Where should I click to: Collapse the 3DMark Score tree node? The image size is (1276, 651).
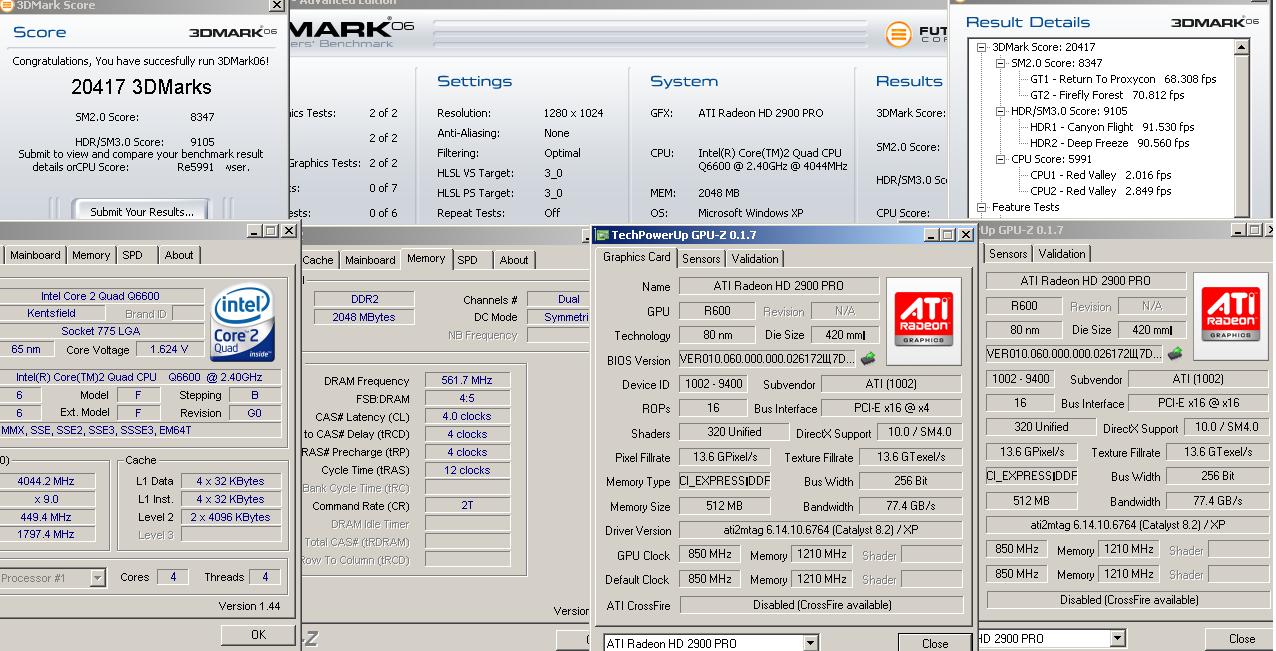coord(983,47)
